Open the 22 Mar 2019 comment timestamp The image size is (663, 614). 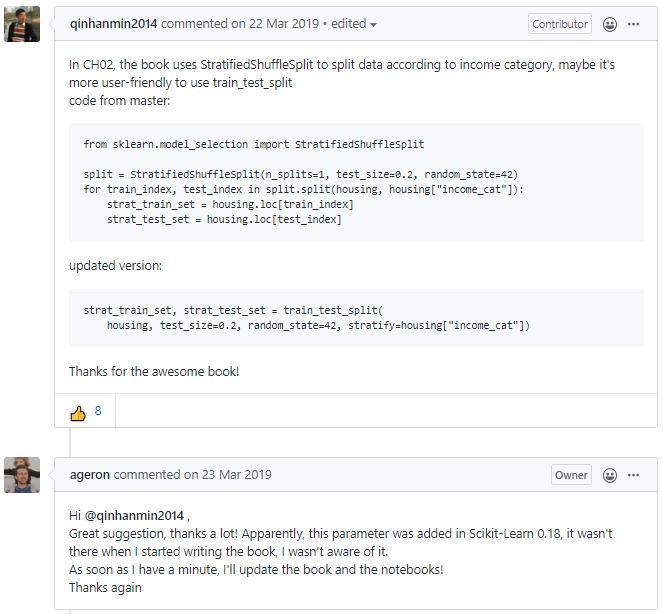click(284, 24)
